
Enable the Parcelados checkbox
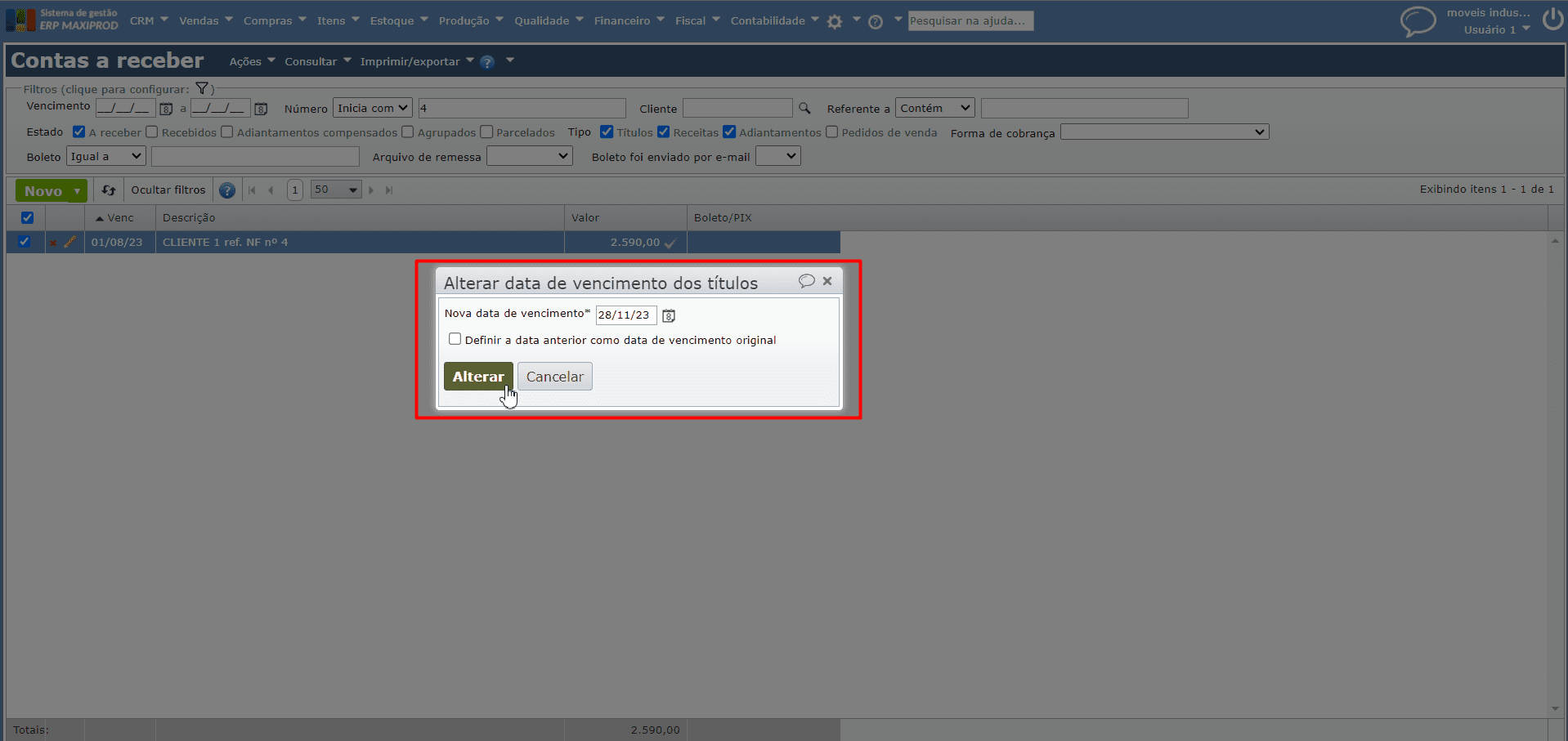[x=486, y=132]
